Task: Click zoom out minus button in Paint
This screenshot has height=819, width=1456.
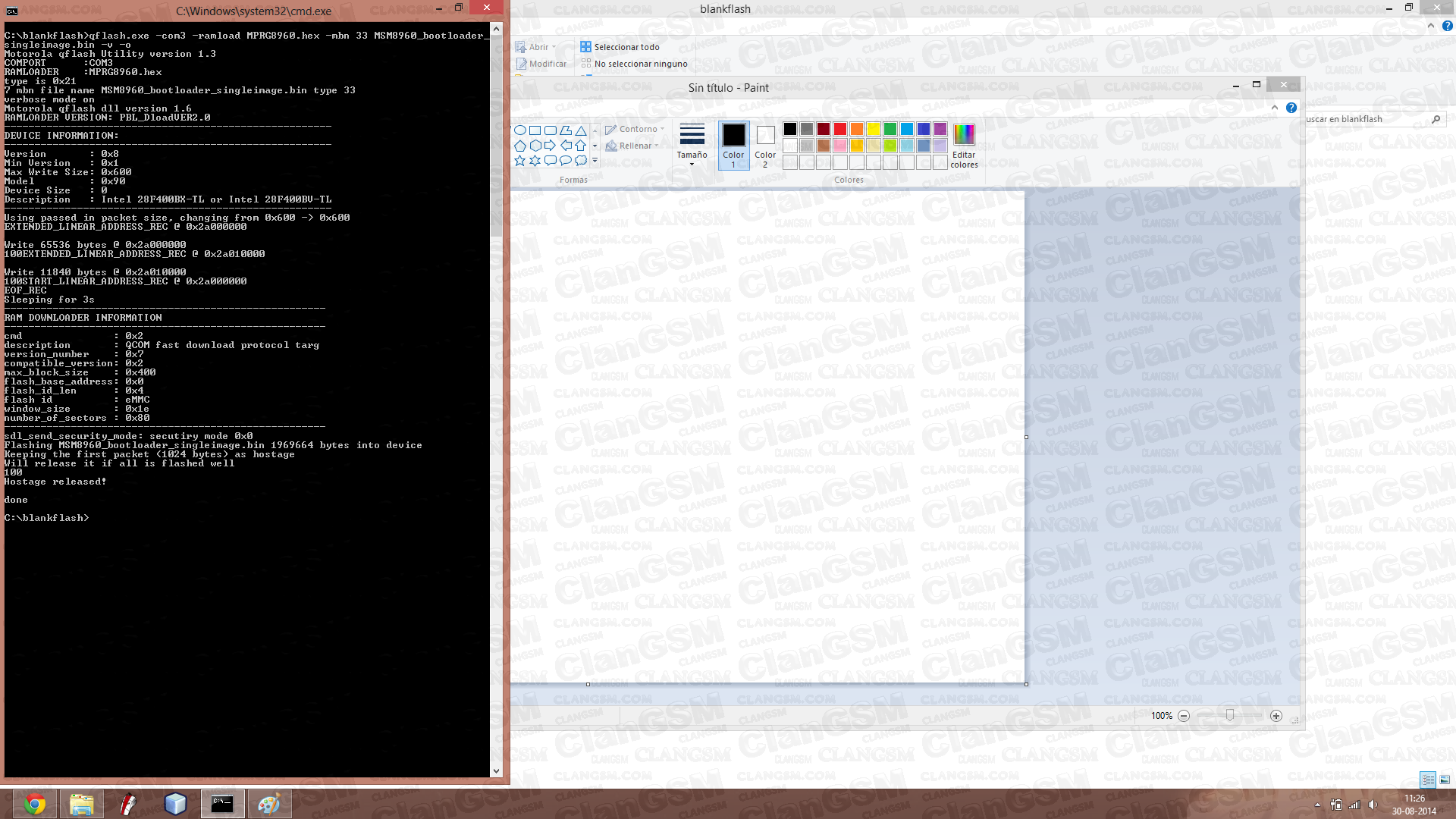Action: [x=1184, y=716]
